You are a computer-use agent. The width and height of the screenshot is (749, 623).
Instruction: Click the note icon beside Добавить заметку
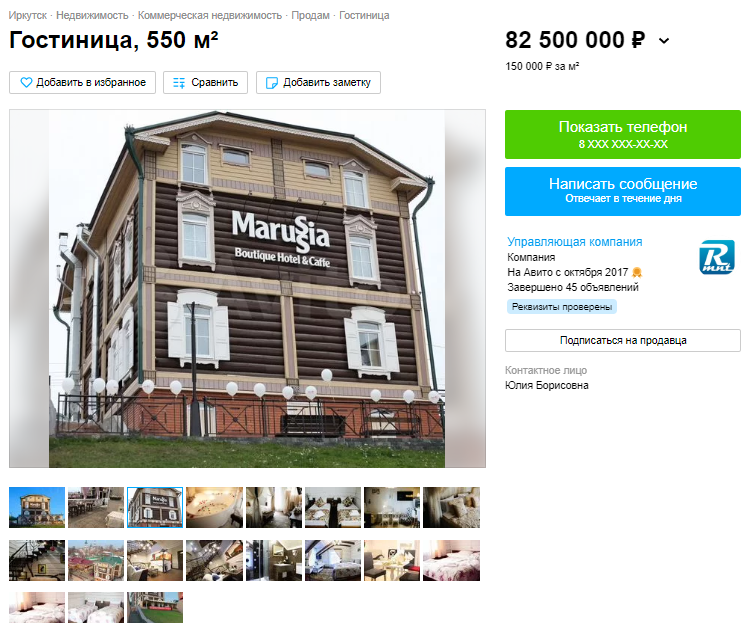271,83
